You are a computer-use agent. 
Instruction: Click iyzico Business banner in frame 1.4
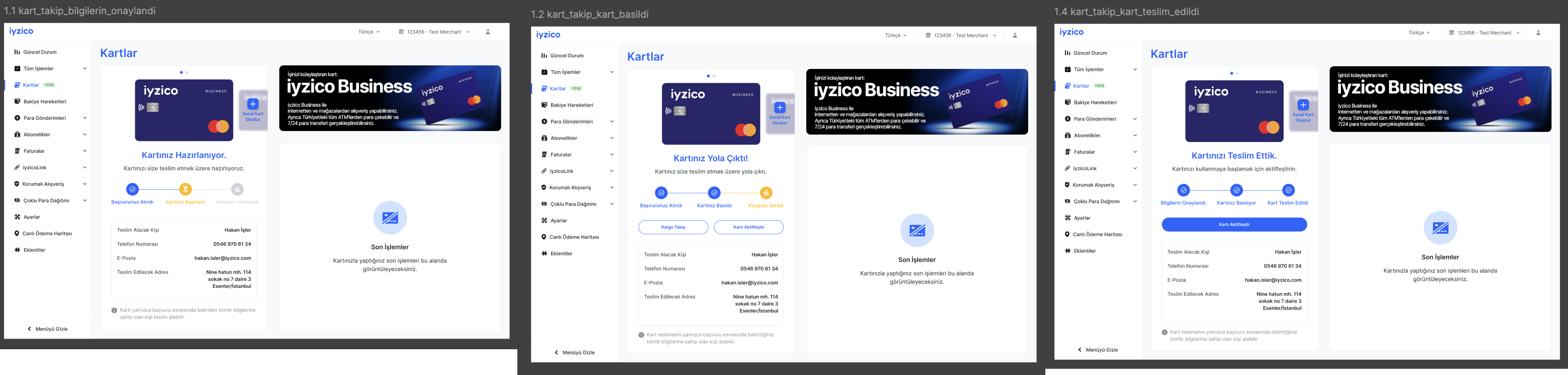[1440, 99]
